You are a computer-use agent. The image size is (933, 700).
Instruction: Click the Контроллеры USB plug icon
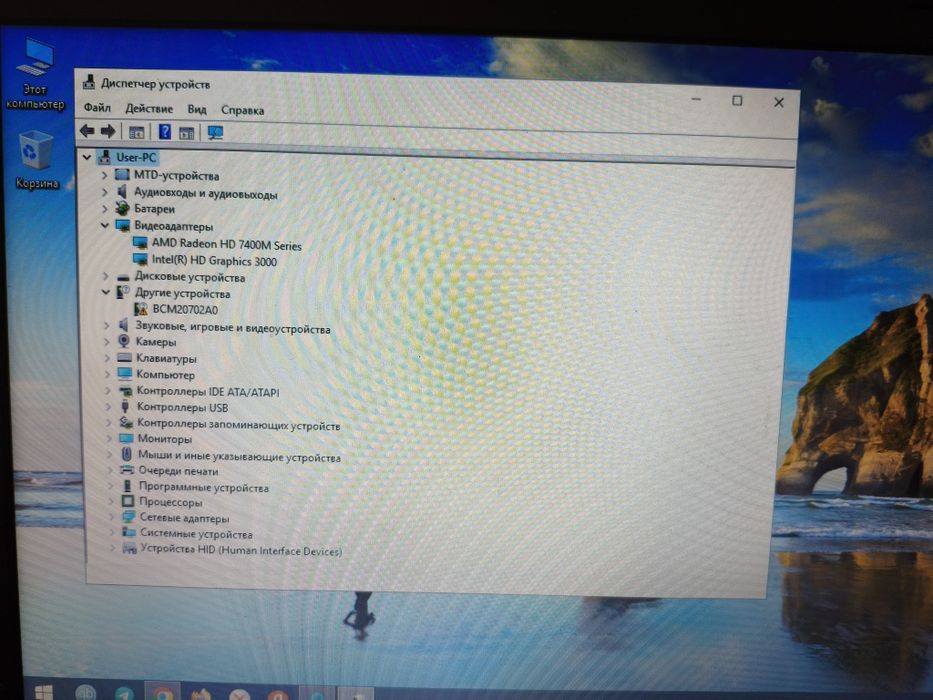(x=125, y=407)
